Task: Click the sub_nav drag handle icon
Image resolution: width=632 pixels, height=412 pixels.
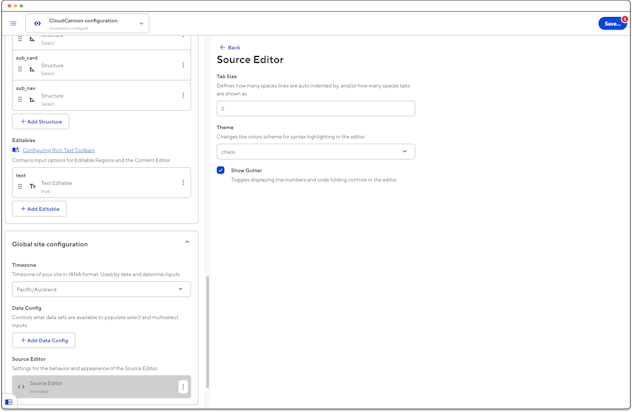Action: click(x=20, y=99)
